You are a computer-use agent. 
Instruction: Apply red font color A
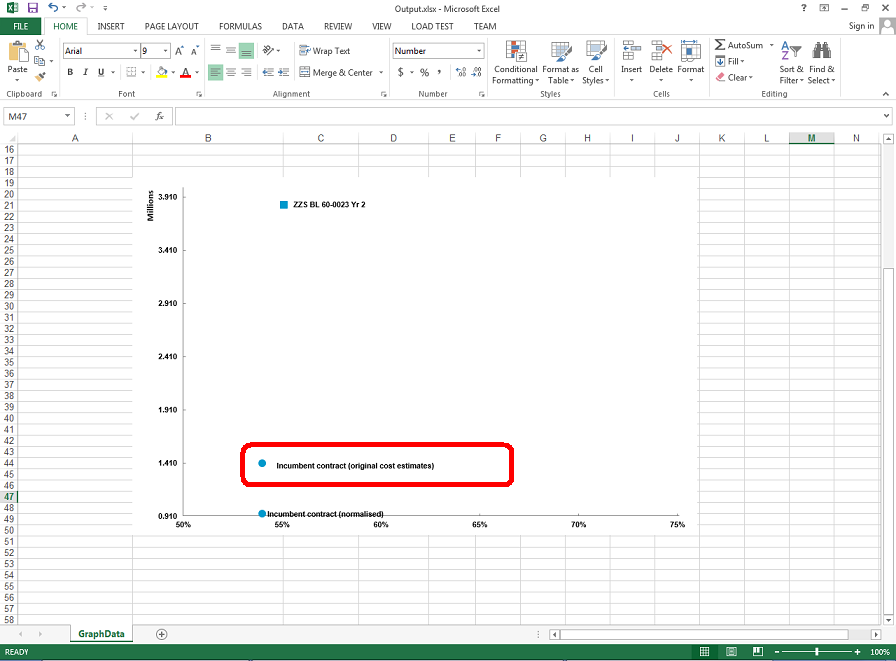[186, 73]
